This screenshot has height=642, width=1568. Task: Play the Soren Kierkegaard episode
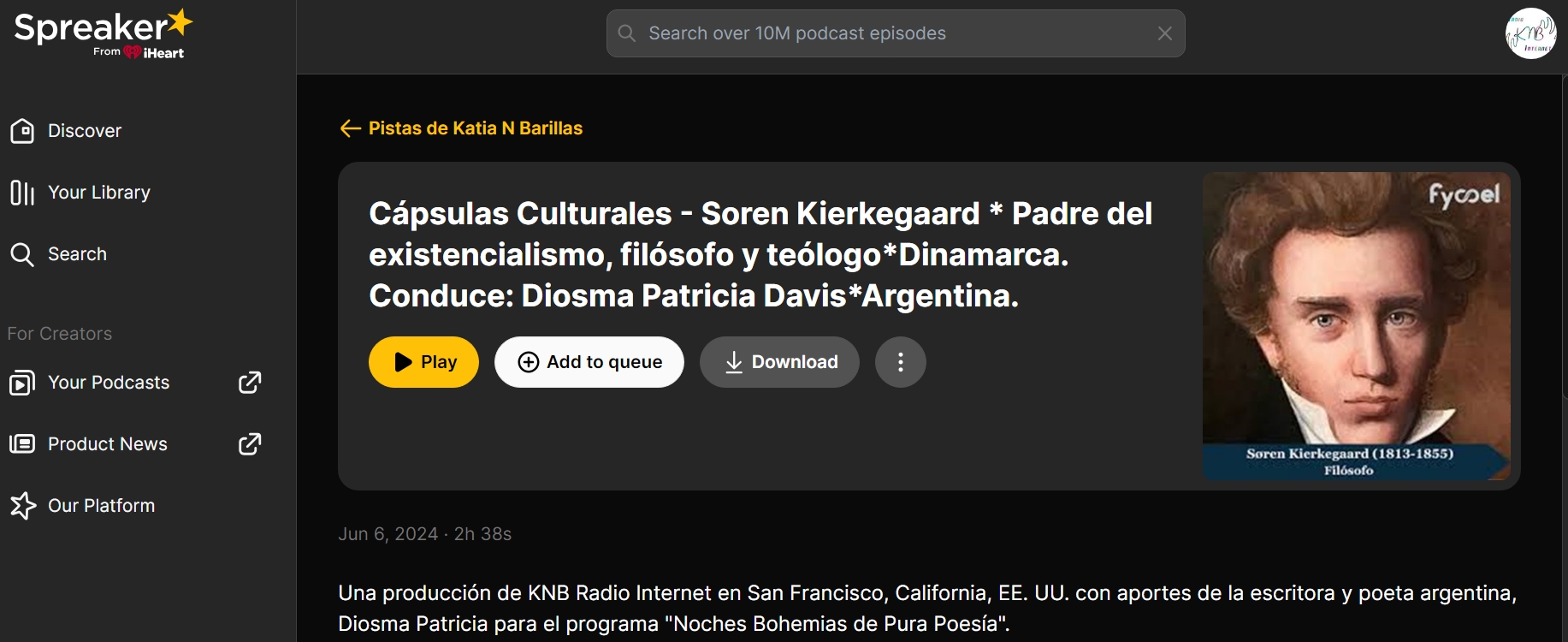coord(423,362)
